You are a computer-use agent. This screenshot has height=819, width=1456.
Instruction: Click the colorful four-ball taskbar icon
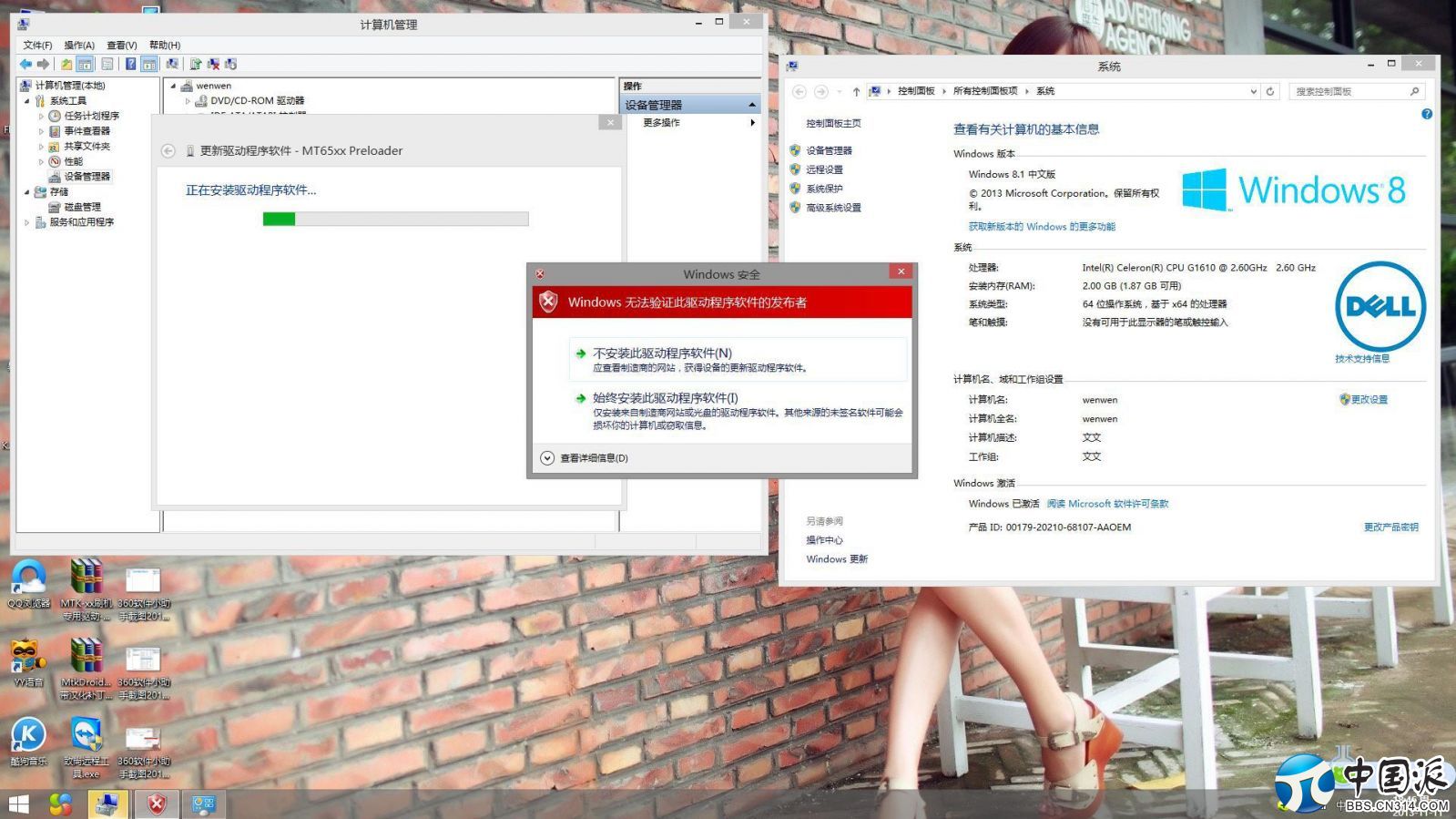pos(61,804)
